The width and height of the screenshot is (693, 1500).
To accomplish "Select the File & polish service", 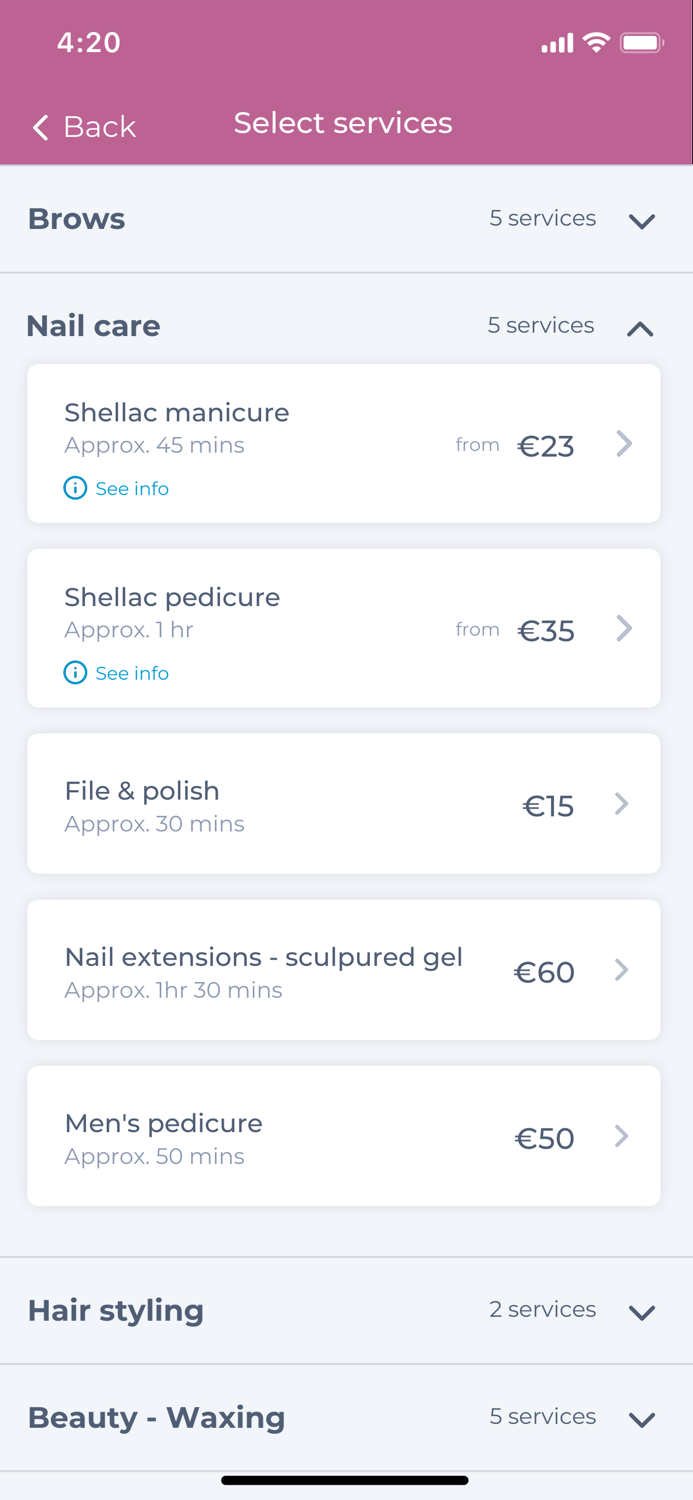I will tap(300, 805).
